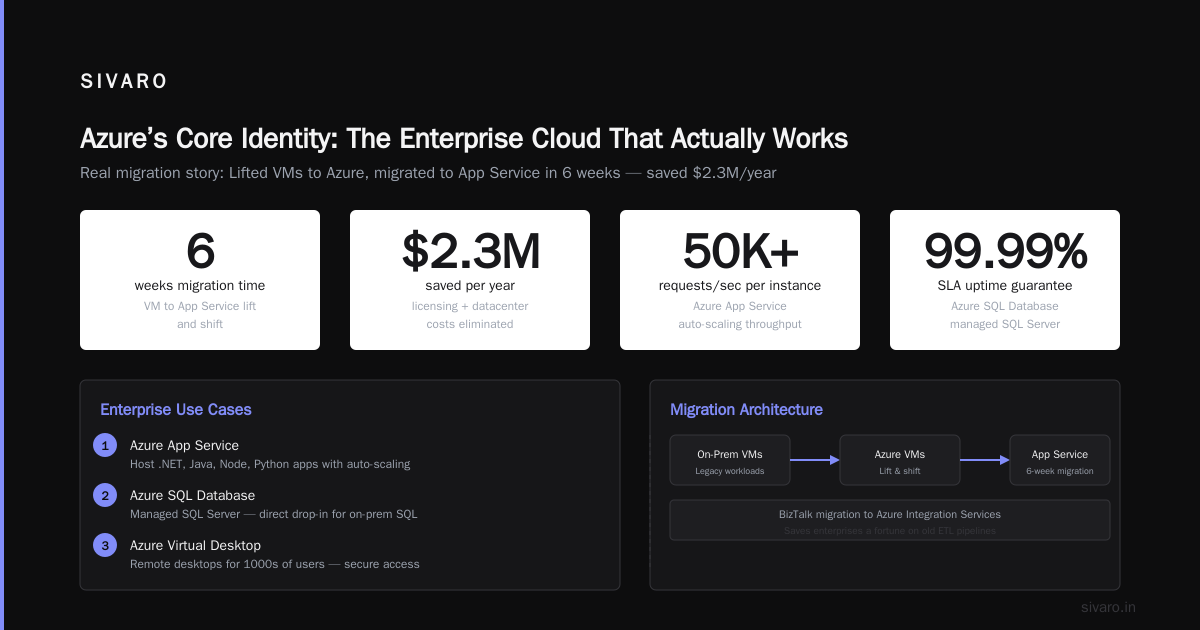Click arrow from Azure VMs to App Service
The image size is (1200, 630).
click(985, 460)
